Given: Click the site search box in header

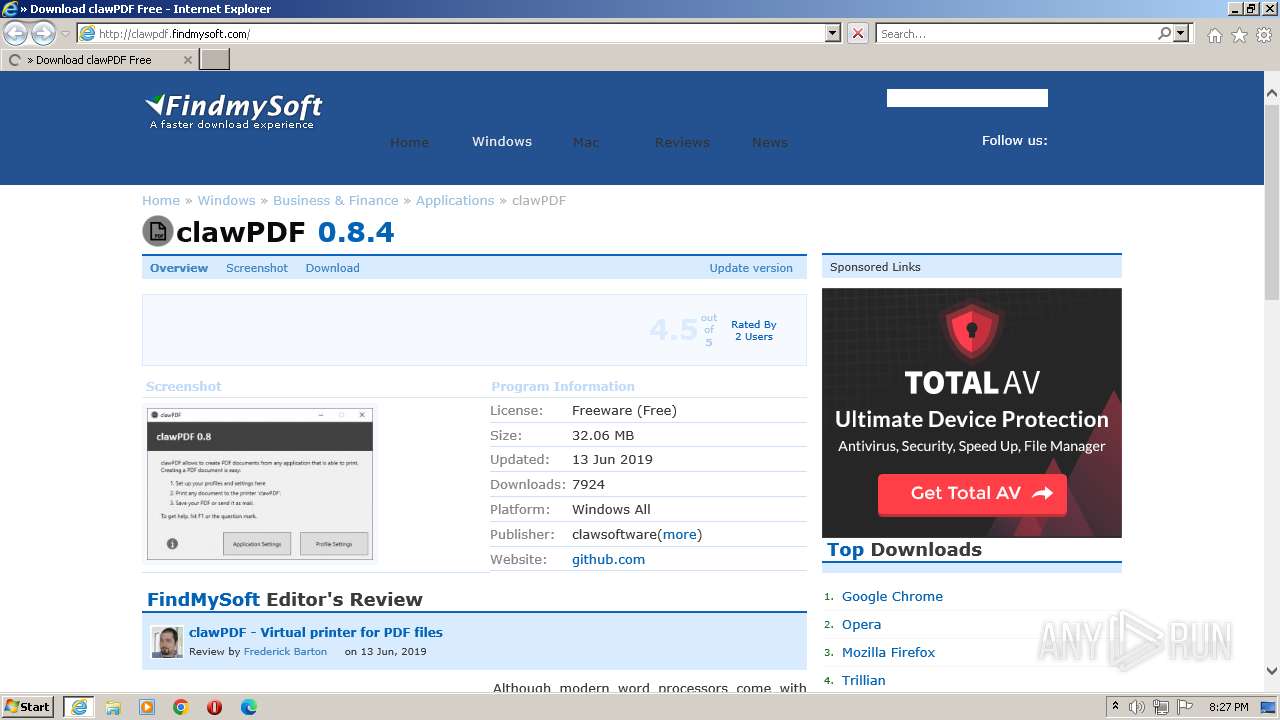Looking at the screenshot, I should pos(967,98).
